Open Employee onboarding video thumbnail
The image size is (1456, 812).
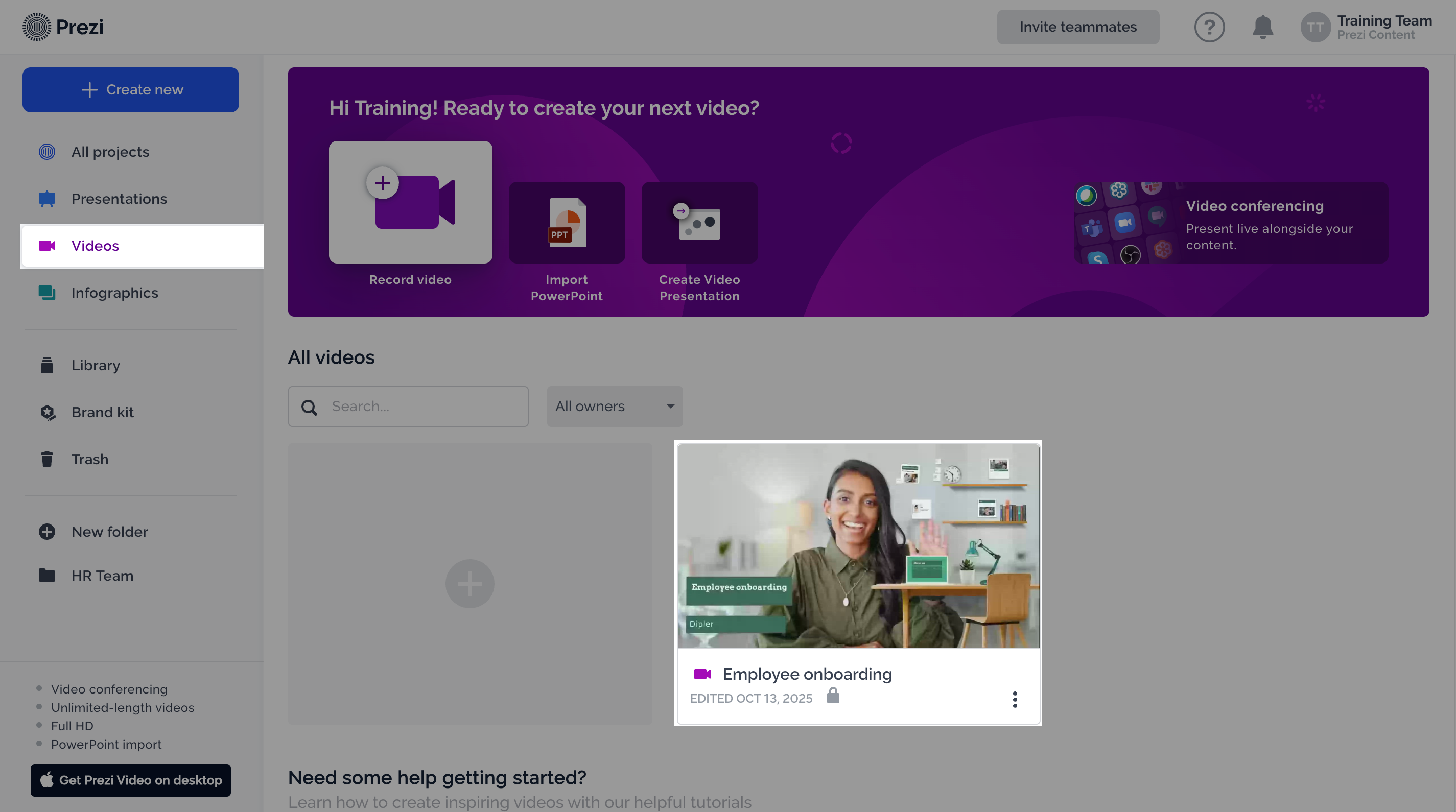tap(858, 546)
